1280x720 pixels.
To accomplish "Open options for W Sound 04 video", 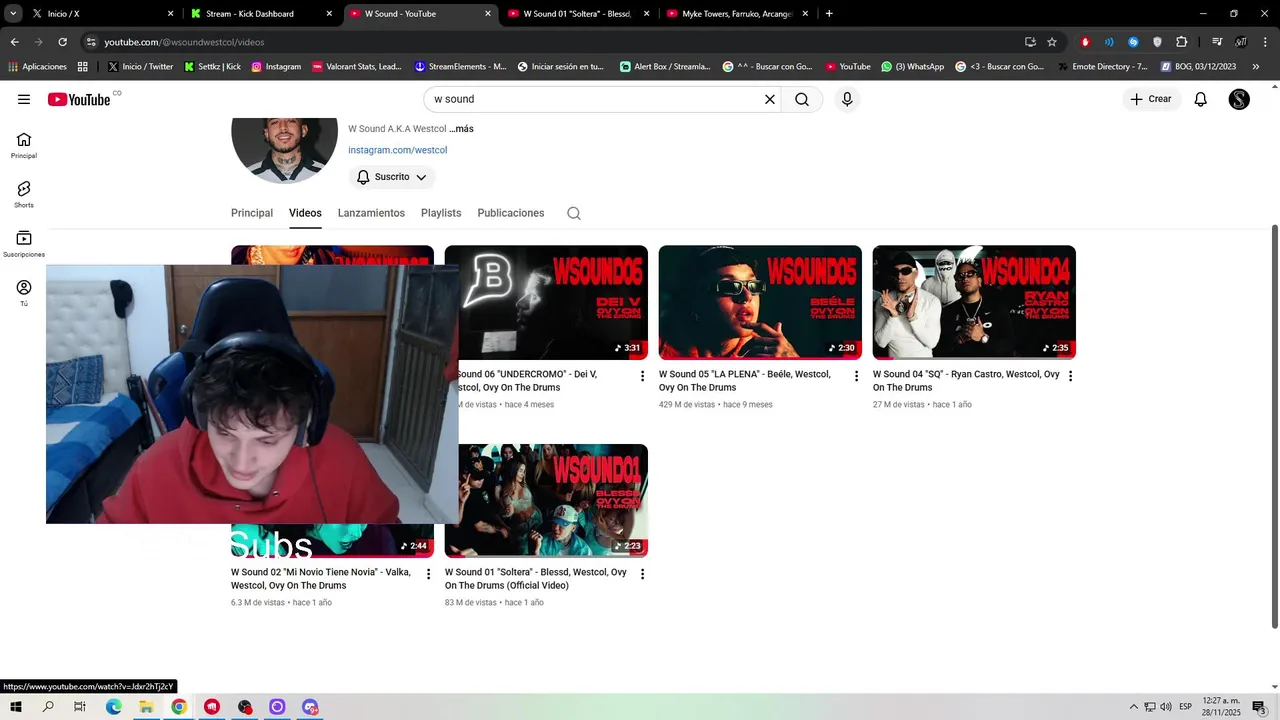I will coord(1070,376).
